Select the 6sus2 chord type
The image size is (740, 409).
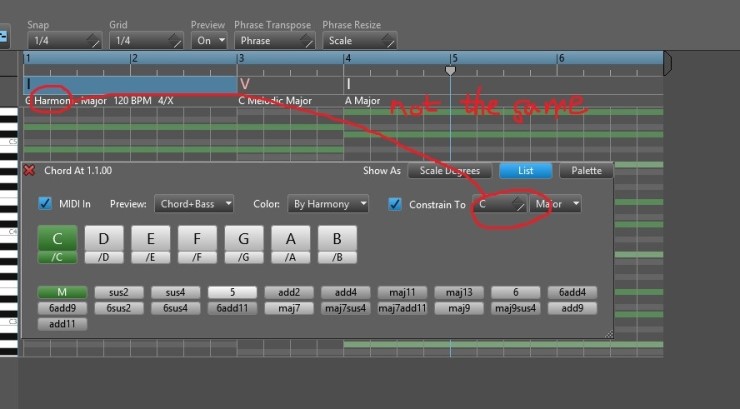click(119, 308)
